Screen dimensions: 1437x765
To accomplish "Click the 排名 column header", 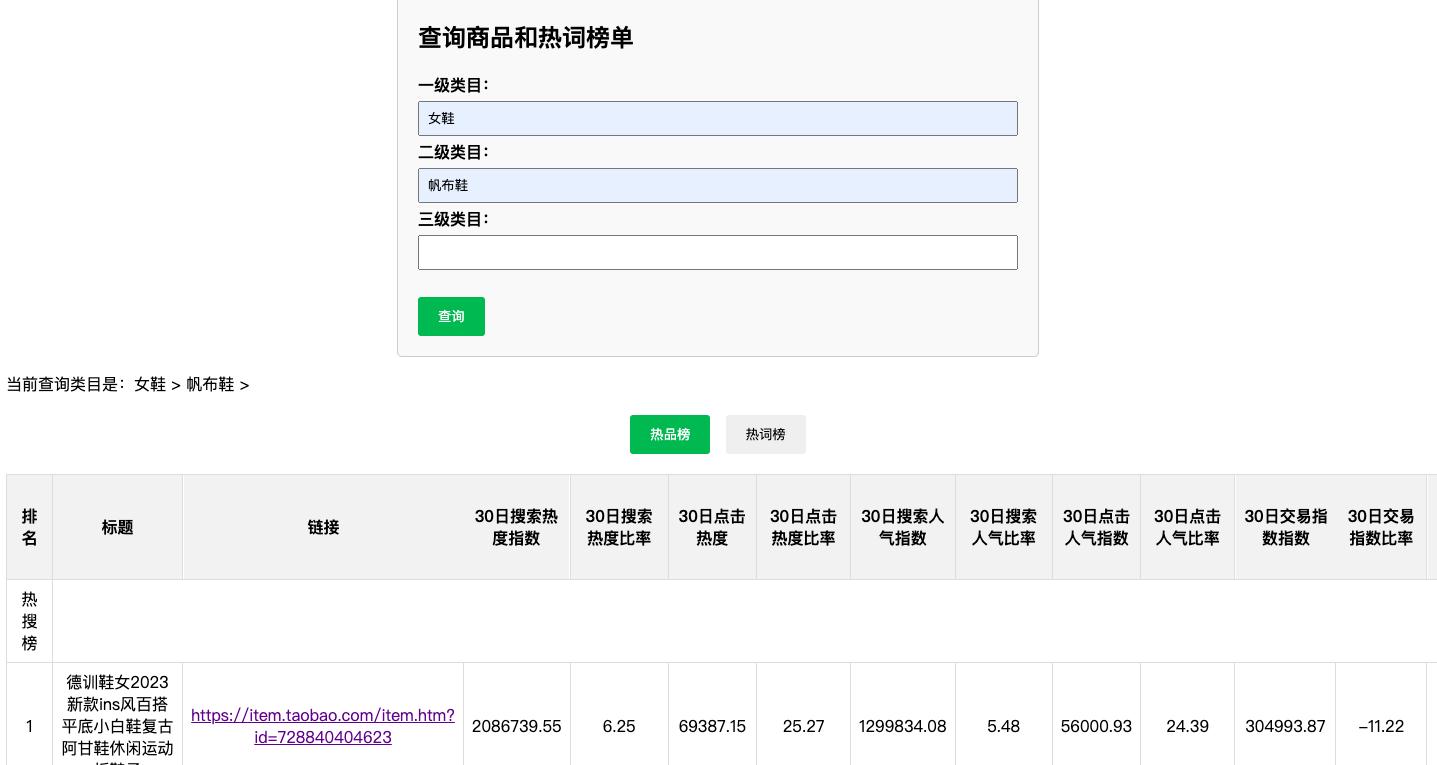I will coord(30,527).
